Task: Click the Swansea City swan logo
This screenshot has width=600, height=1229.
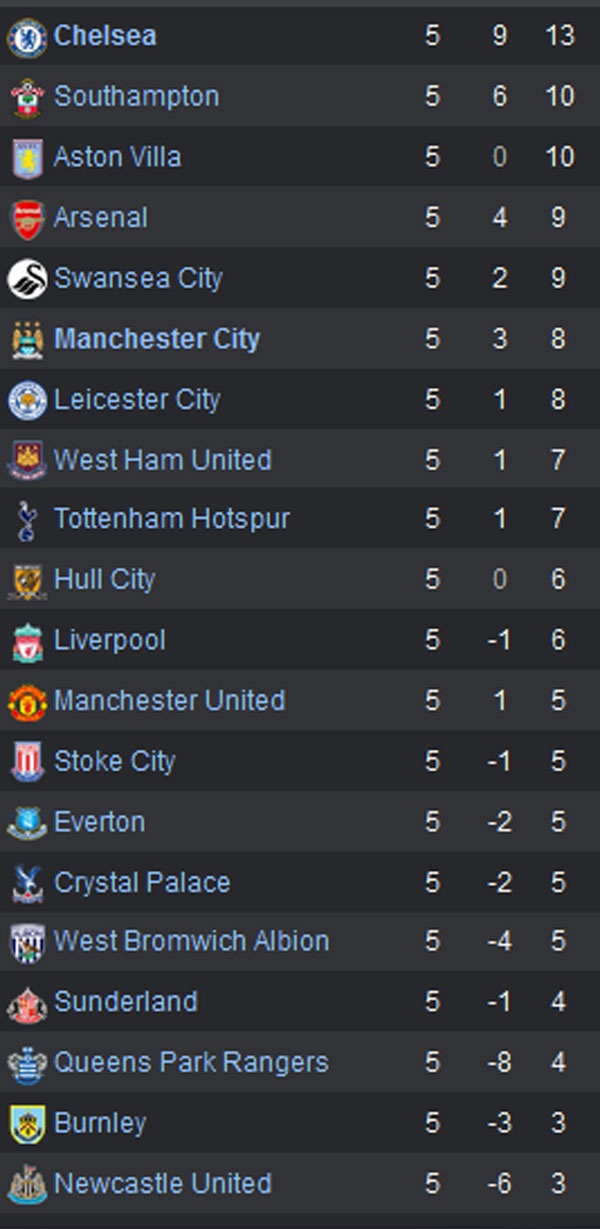Action: (x=27, y=279)
